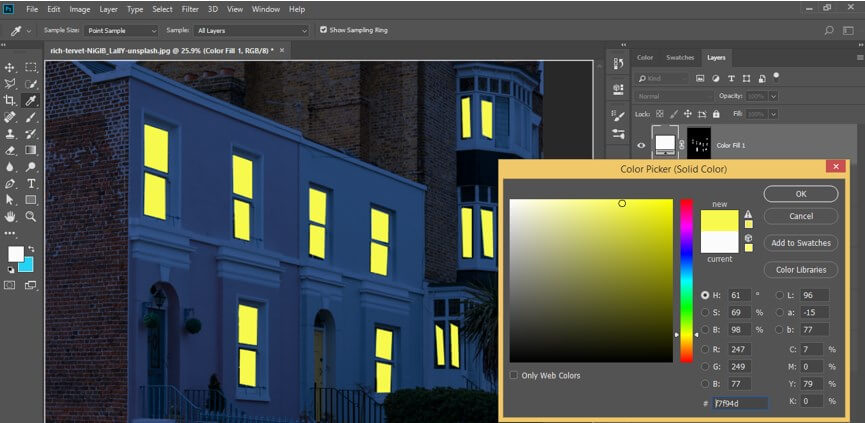Select the Clone Stamp tool
This screenshot has height=423, width=865.
point(9,133)
